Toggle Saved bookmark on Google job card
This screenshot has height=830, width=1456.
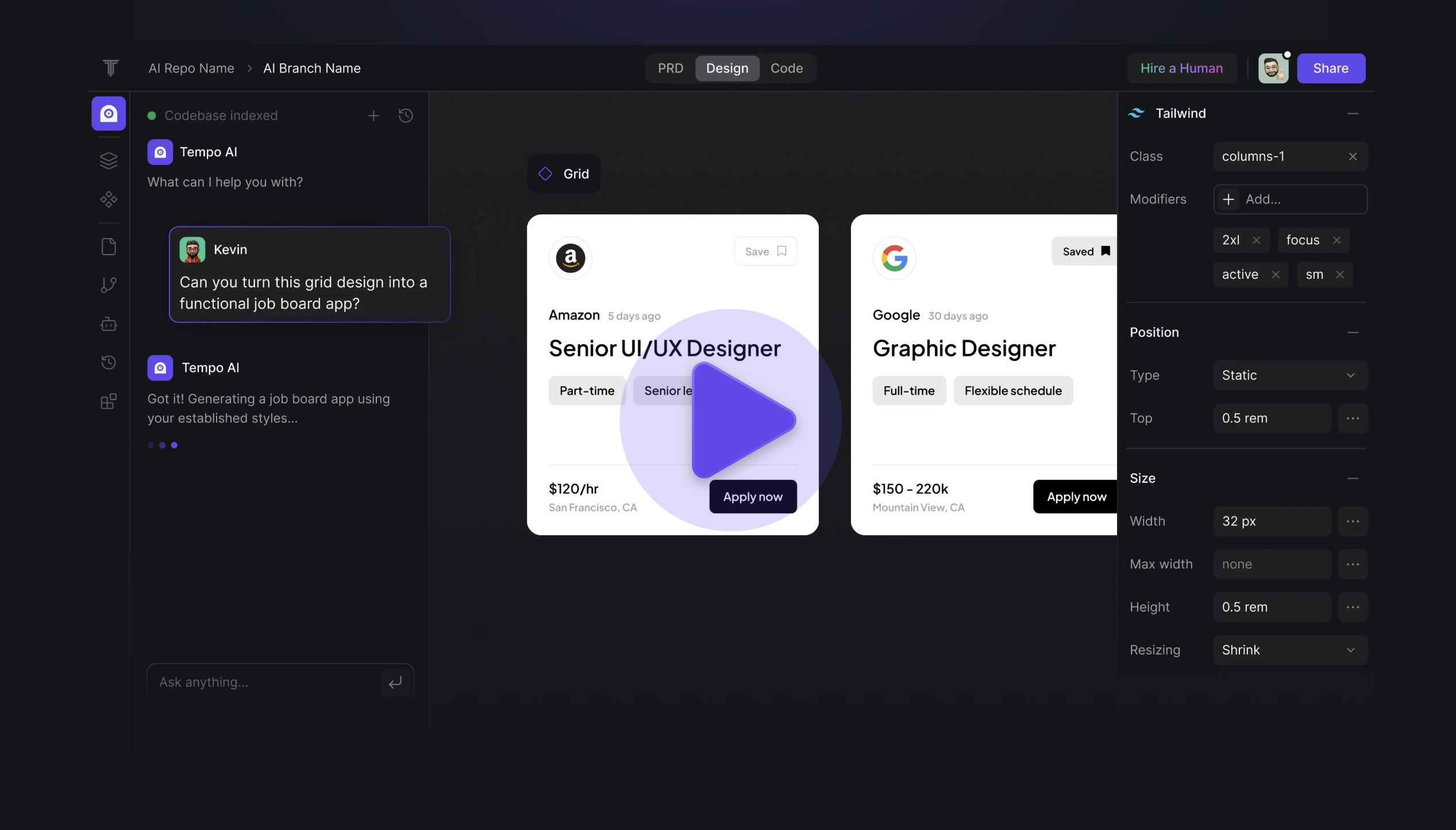(1085, 251)
